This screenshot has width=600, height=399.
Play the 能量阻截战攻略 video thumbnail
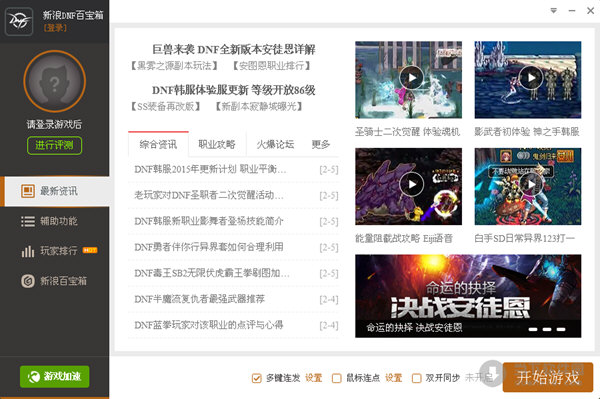pyautogui.click(x=408, y=186)
